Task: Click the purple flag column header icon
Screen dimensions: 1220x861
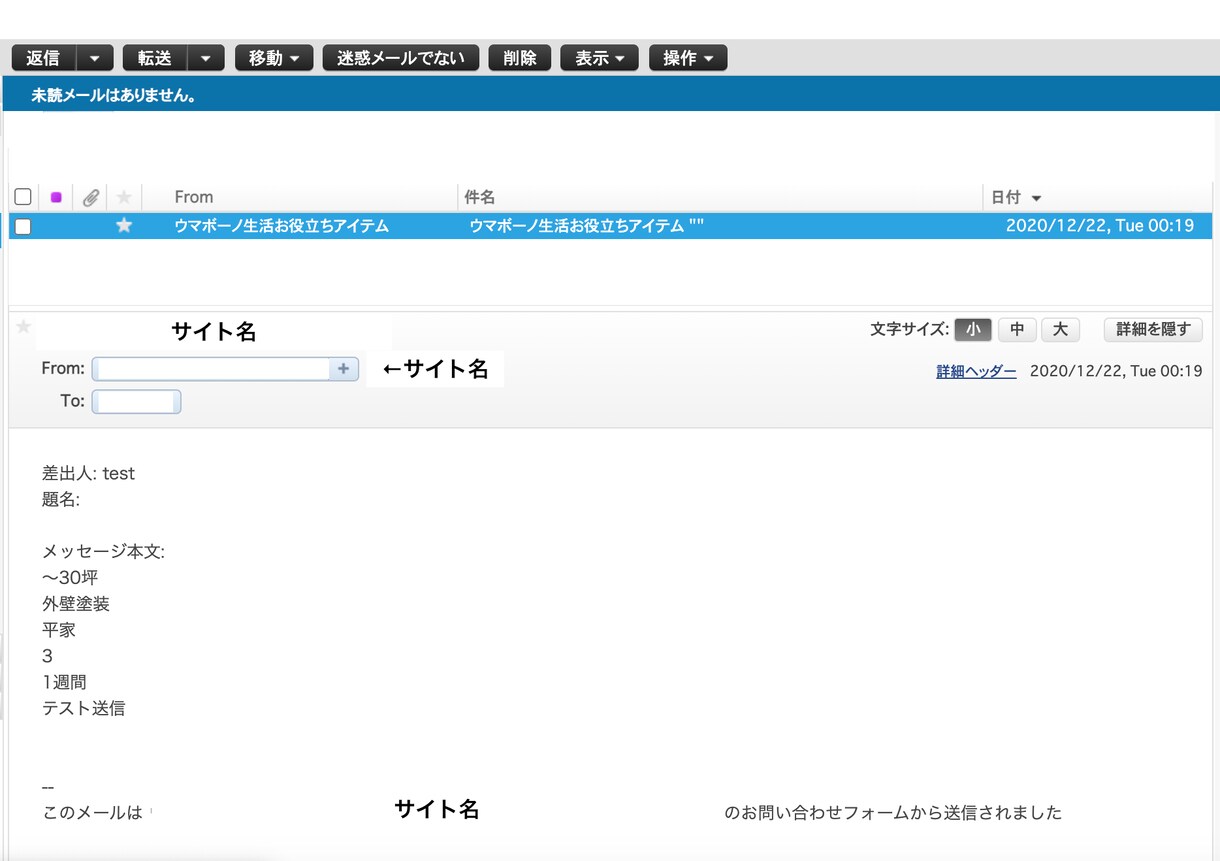Action: [x=56, y=197]
